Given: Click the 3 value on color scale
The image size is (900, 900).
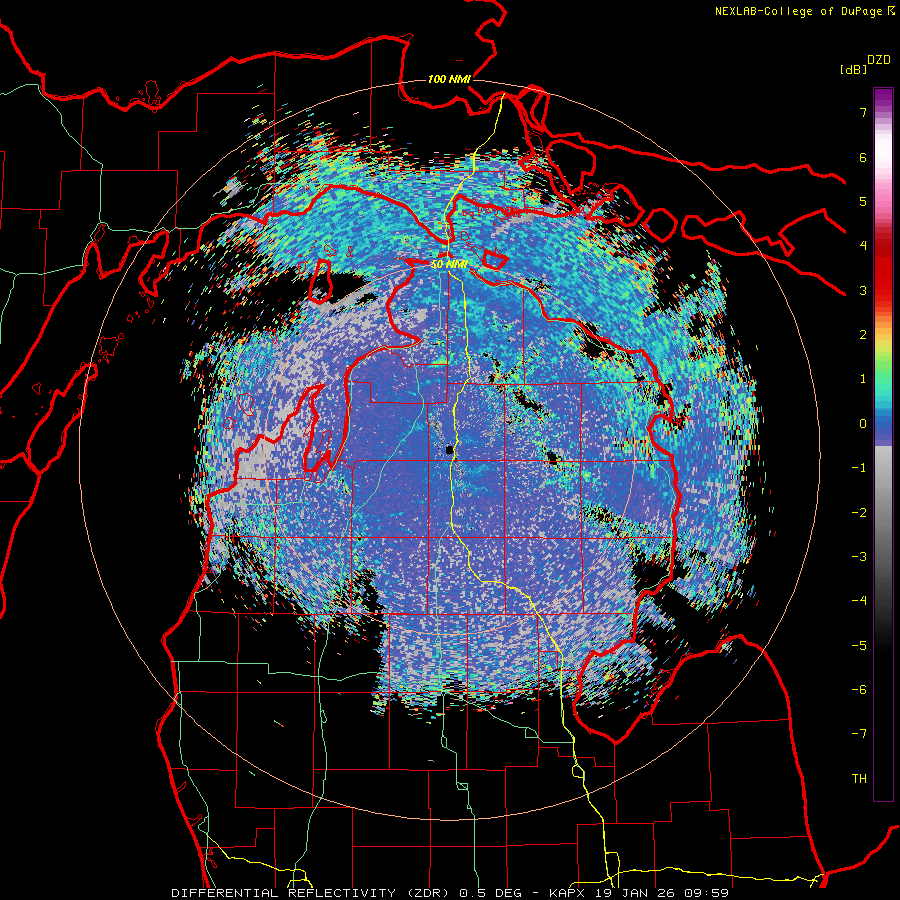Looking at the screenshot, I should pos(863,290).
